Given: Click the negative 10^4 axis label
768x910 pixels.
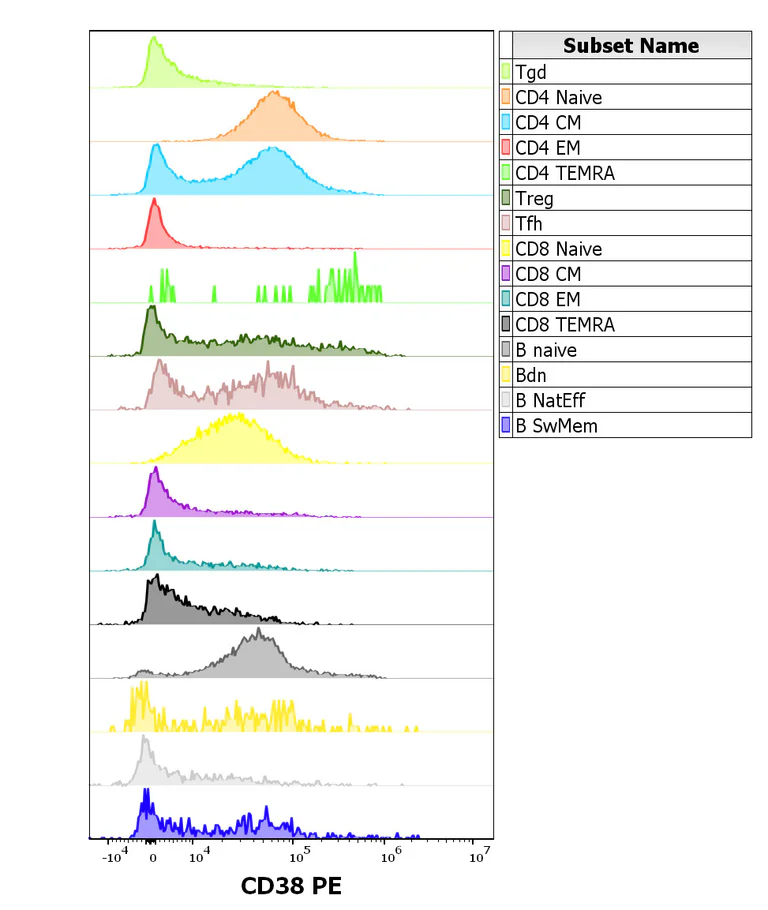Looking at the screenshot, I should click(115, 855).
